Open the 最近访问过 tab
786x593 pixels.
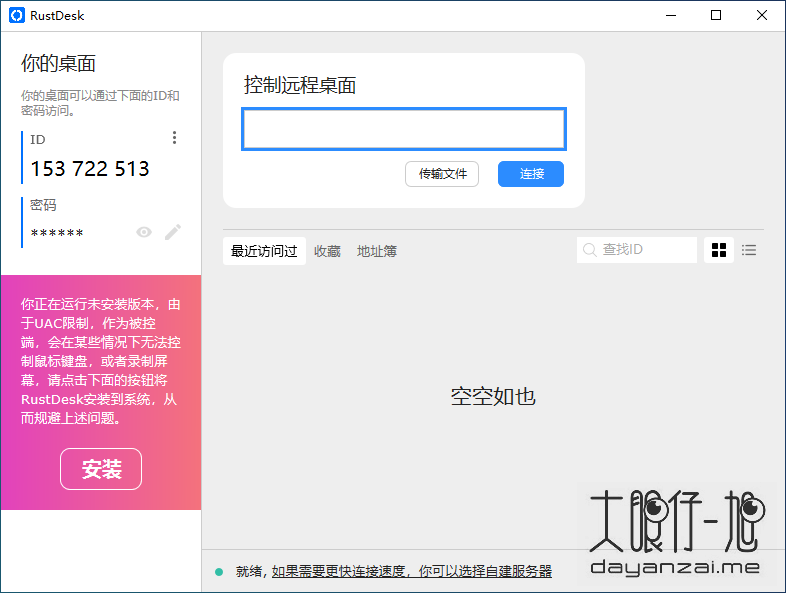264,251
